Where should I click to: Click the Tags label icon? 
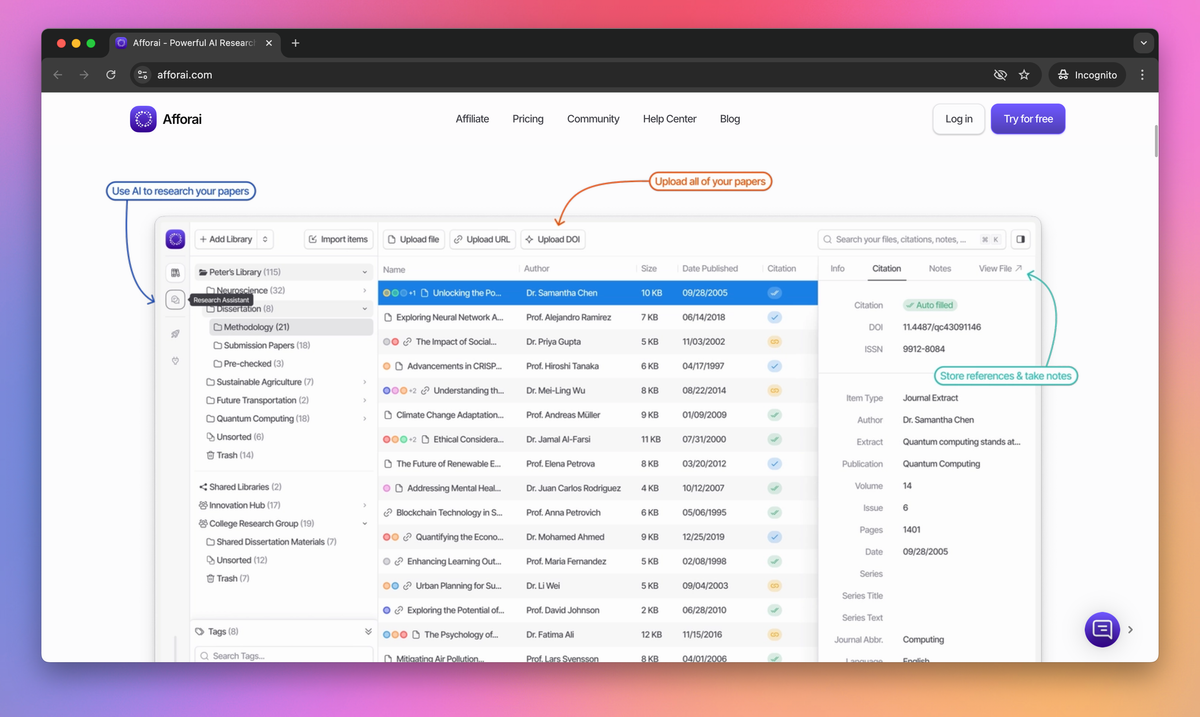[x=200, y=632]
